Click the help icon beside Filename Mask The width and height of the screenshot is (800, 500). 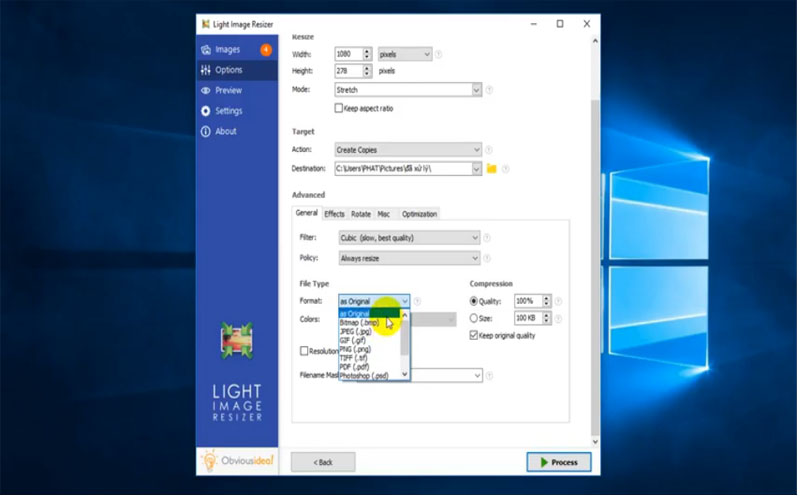click(489, 376)
